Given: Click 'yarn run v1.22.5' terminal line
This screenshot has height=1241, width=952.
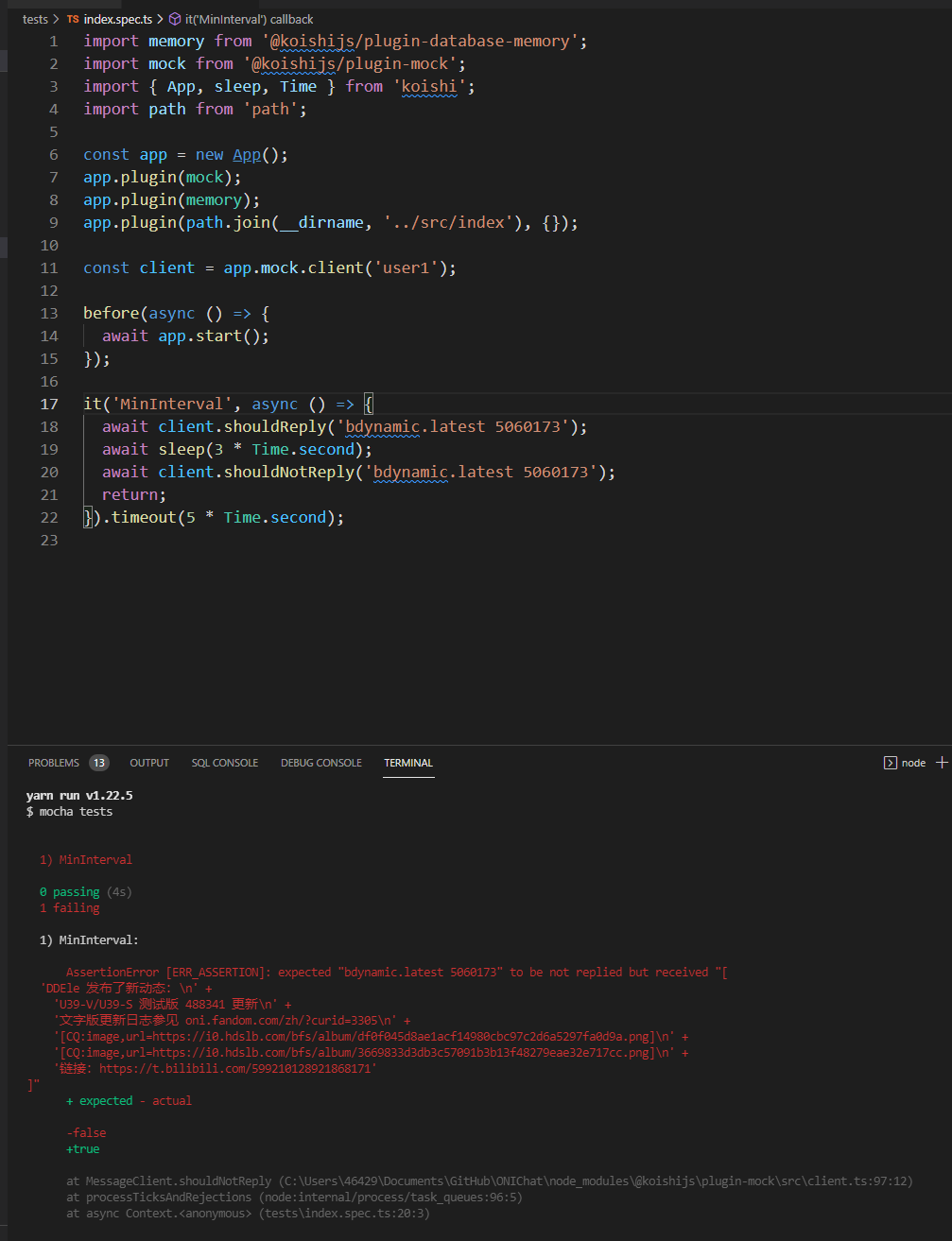Looking at the screenshot, I should click(79, 796).
